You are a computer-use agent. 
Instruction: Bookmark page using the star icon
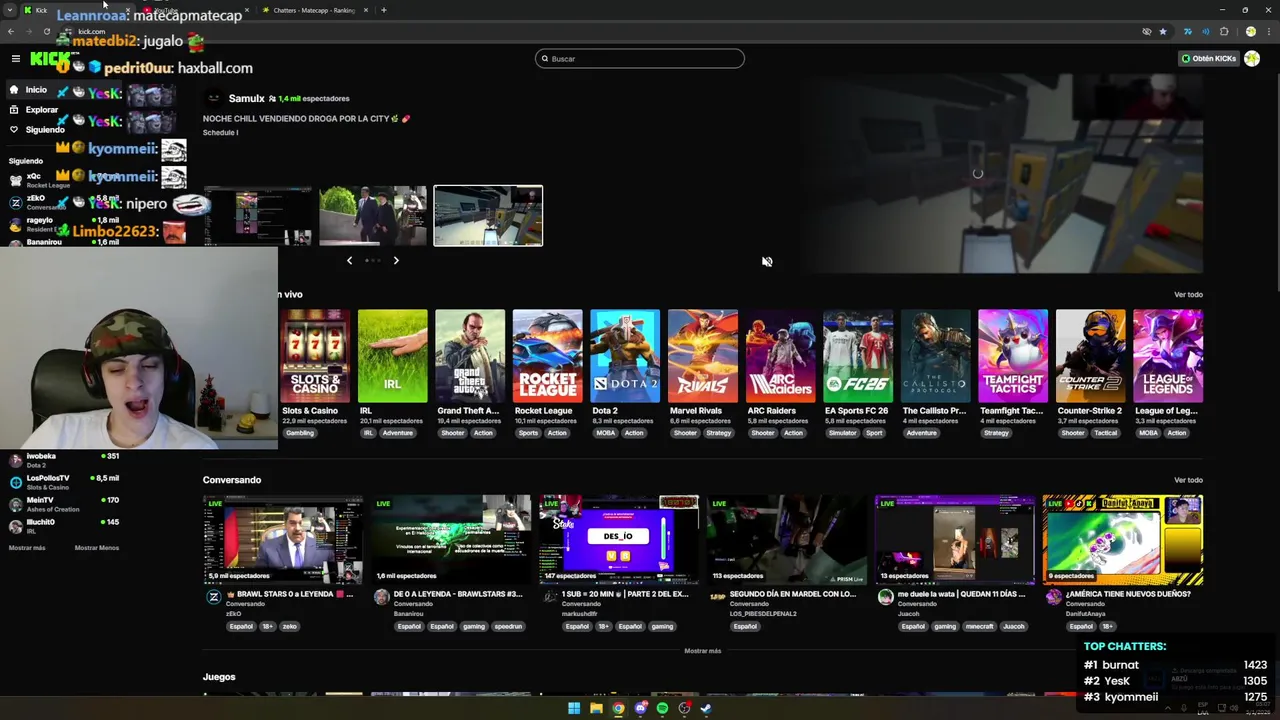tap(1163, 31)
